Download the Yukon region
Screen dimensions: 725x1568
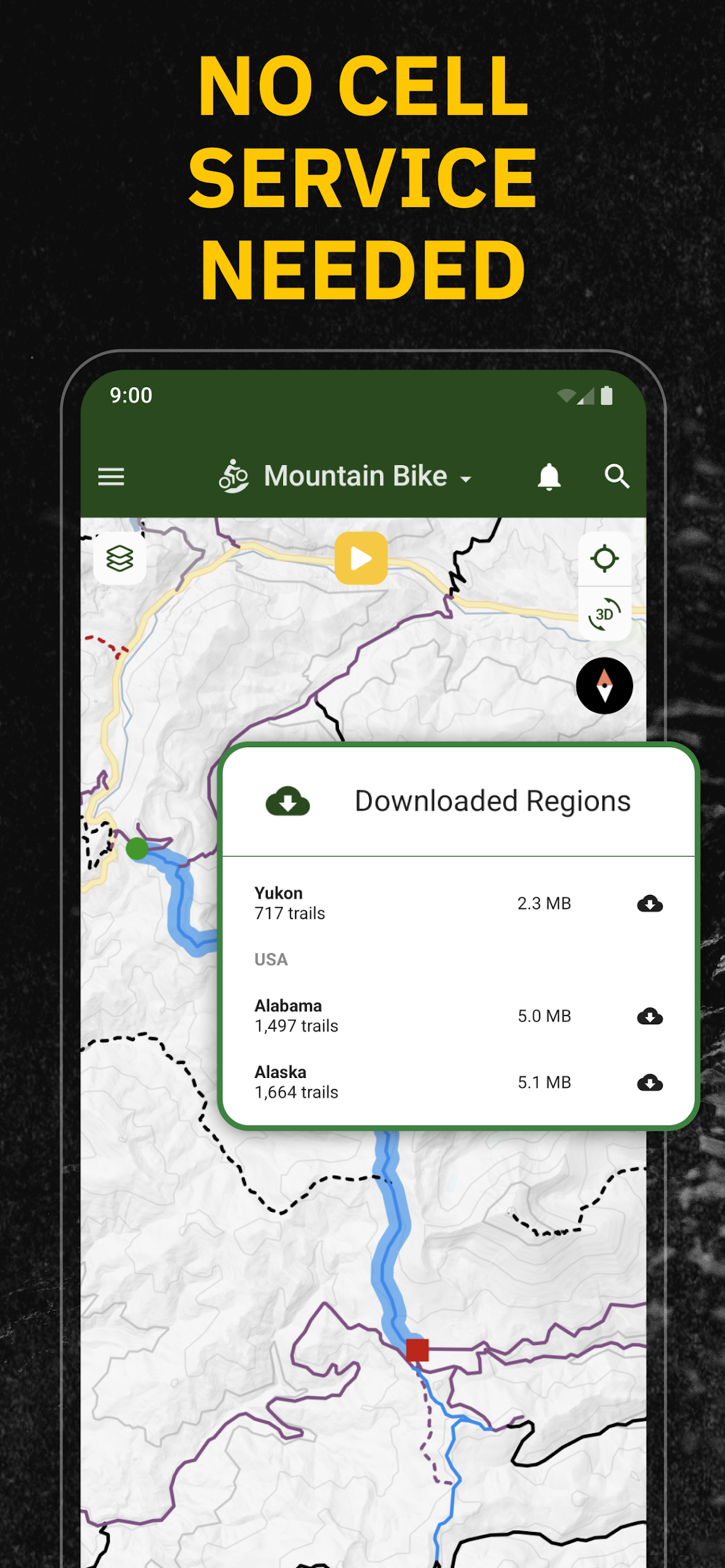pyautogui.click(x=650, y=903)
